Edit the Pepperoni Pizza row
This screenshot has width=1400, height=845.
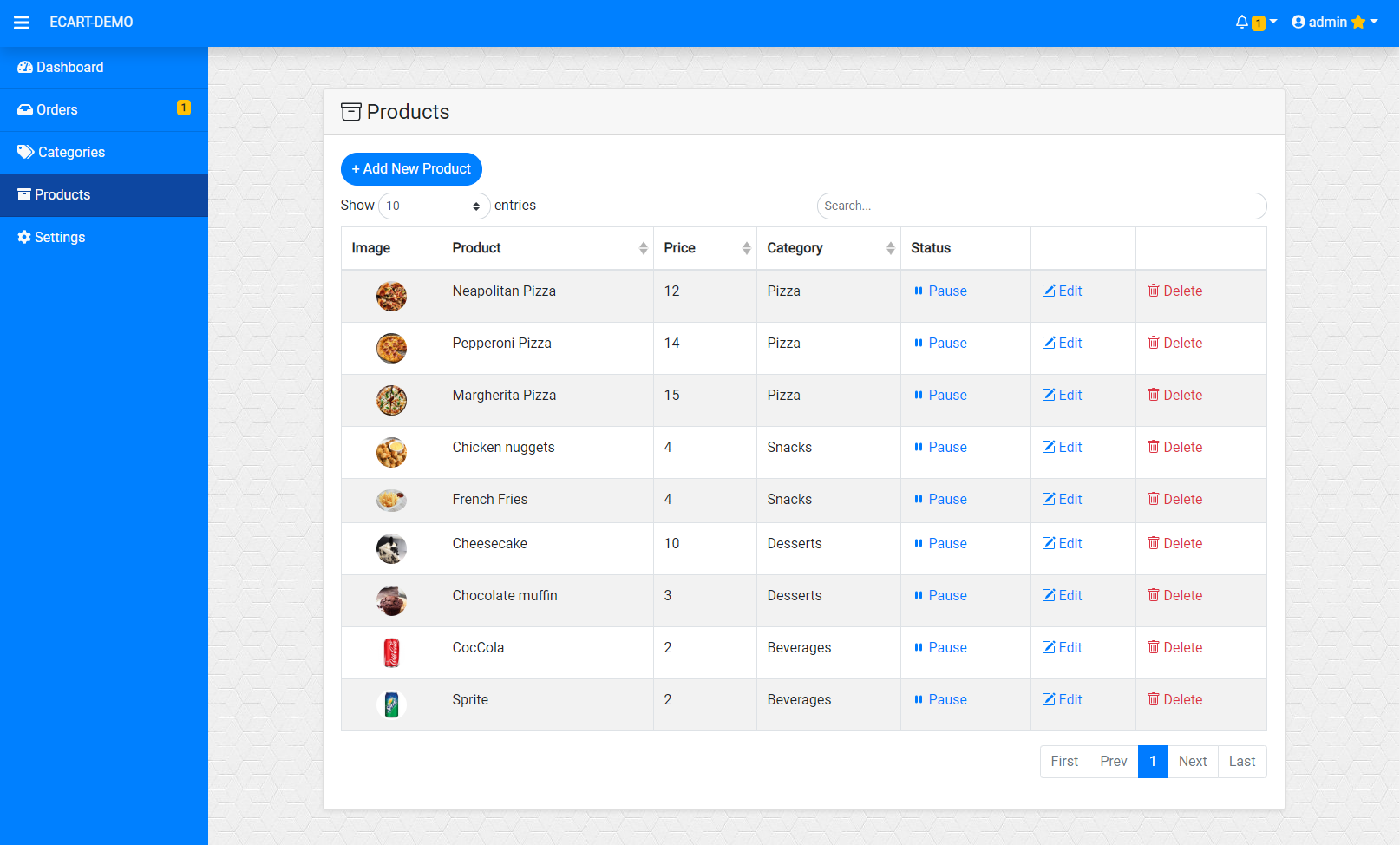[1062, 344]
